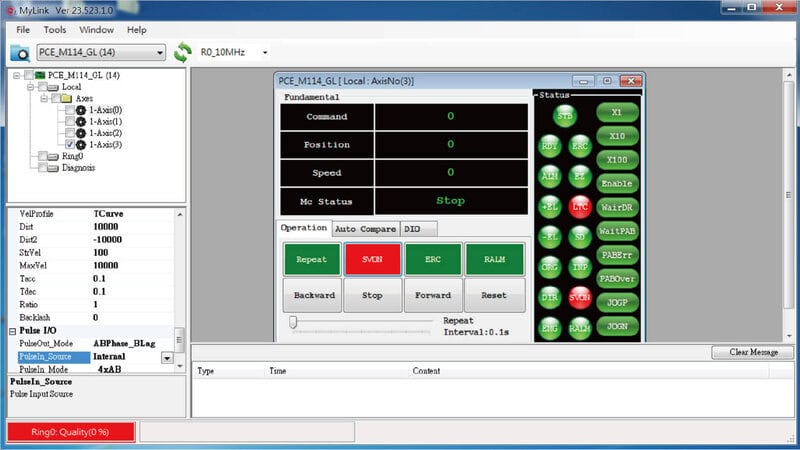800x450 pixels.
Task: Check the 1-Axis(1) checkbox
Action: tap(70, 121)
